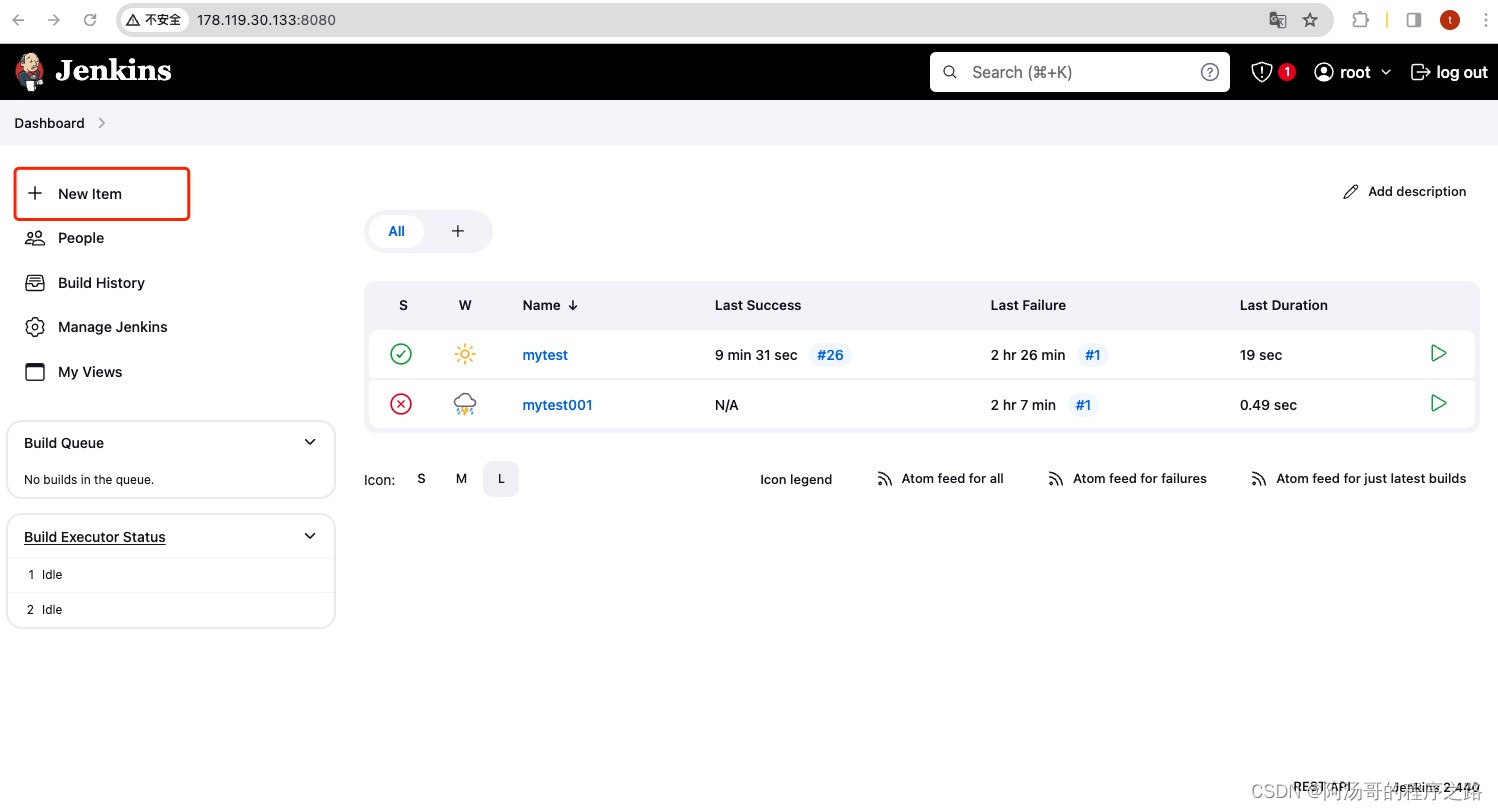1498x810 pixels.
Task: Click the sunny weather icon for mytest
Action: pos(465,354)
